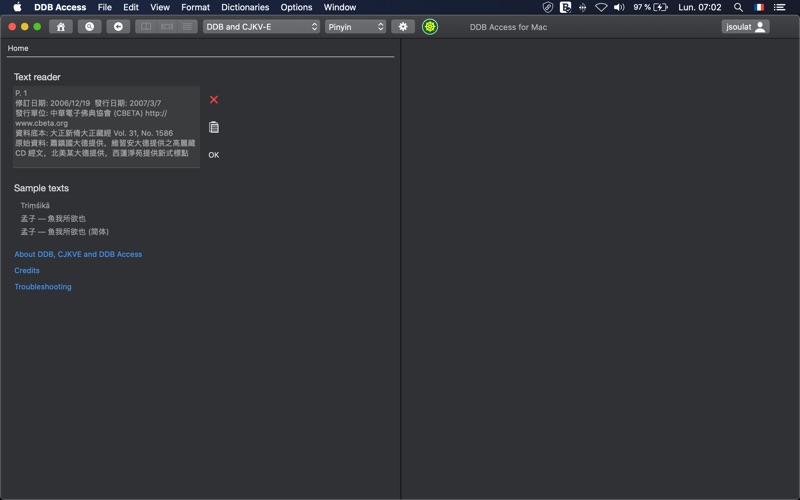Viewport: 800px width, 500px height.
Task: Open the Pinyin romanization dropdown
Action: point(356,27)
